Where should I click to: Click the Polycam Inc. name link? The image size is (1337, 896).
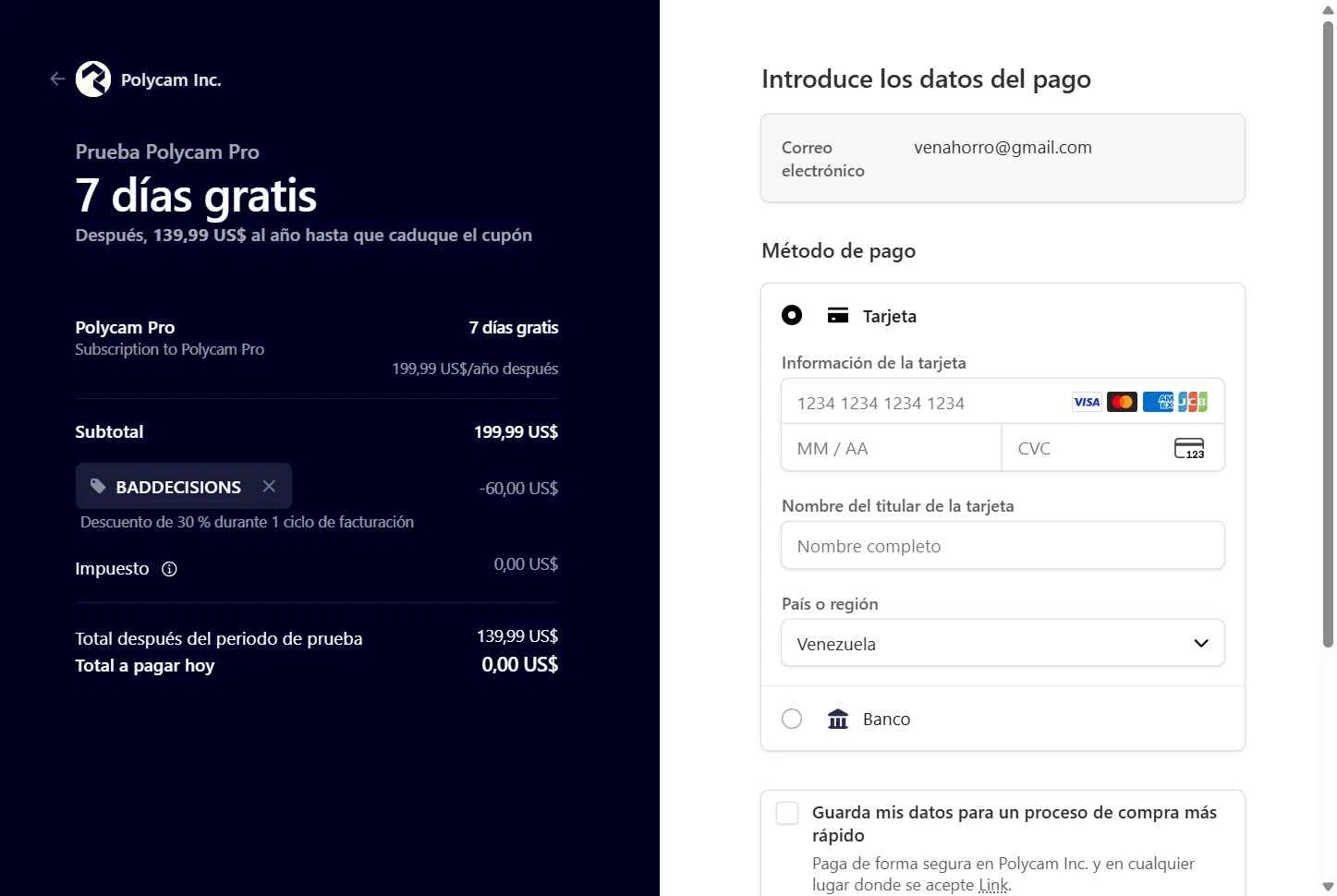(x=171, y=79)
